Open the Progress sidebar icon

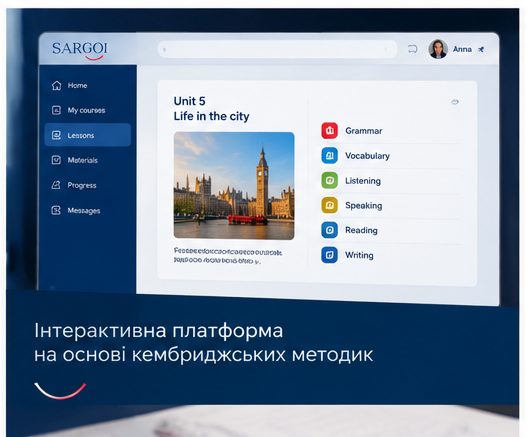click(x=56, y=185)
